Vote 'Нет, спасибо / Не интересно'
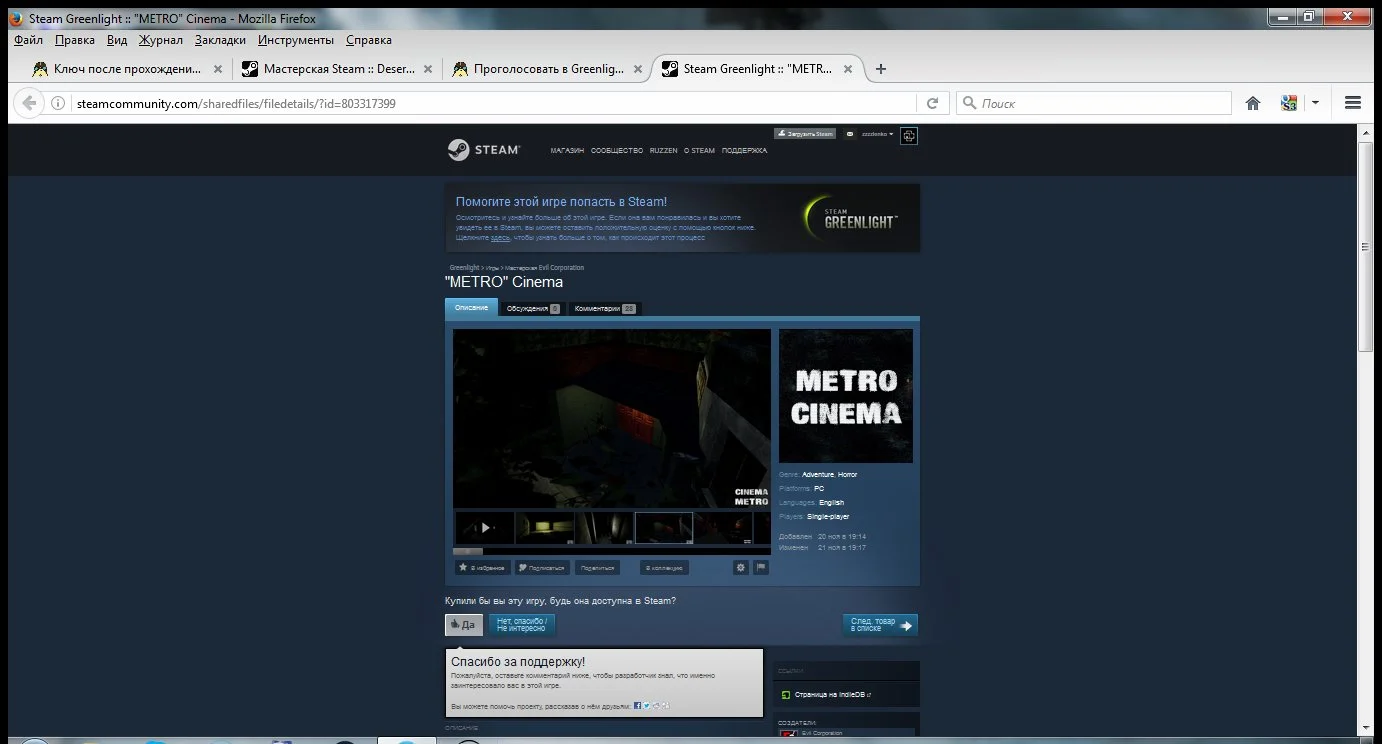 tap(522, 625)
